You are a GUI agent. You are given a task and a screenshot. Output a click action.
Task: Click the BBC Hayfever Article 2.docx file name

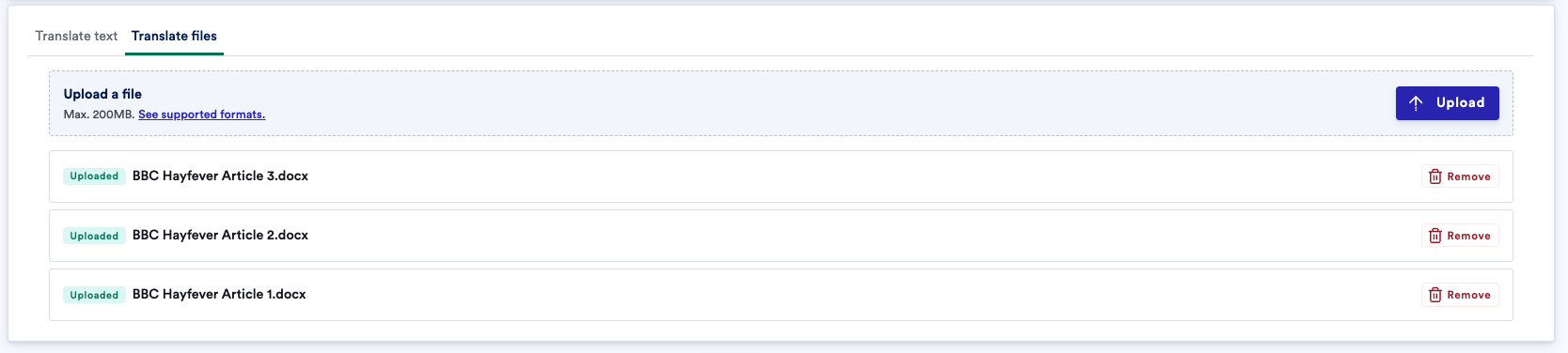[x=220, y=235]
